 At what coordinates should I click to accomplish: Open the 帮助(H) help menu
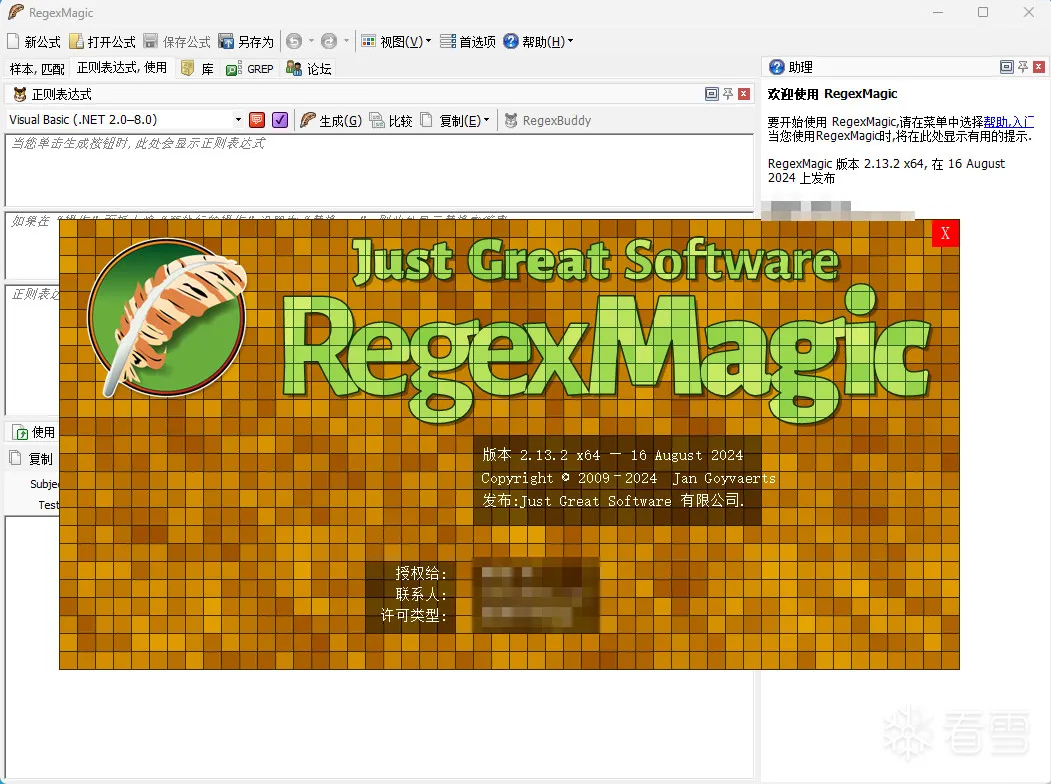click(538, 42)
